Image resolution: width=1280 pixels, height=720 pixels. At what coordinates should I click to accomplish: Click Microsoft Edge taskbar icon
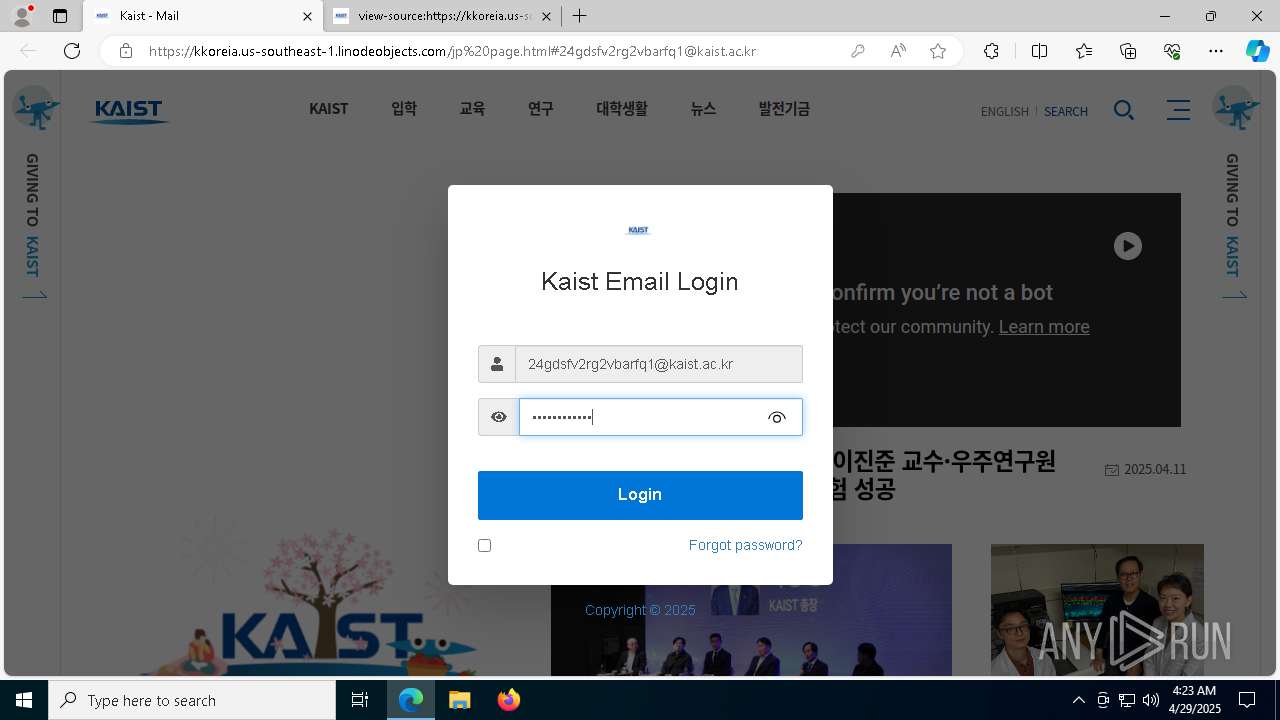411,700
